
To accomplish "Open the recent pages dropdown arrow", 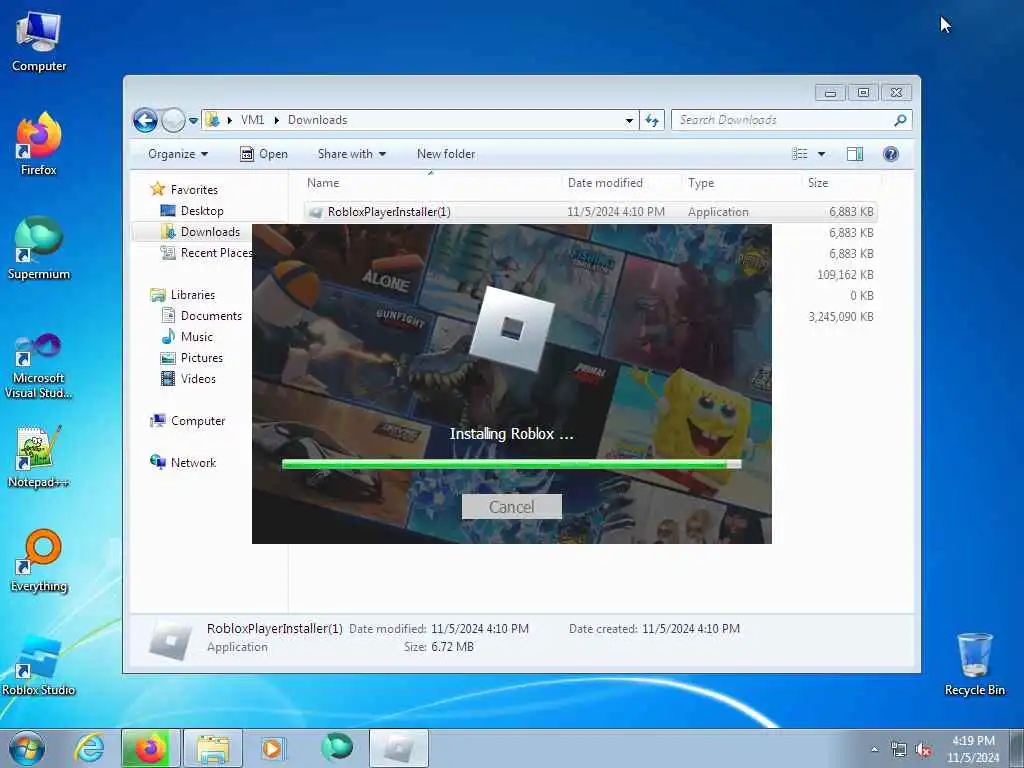I will coord(193,121).
